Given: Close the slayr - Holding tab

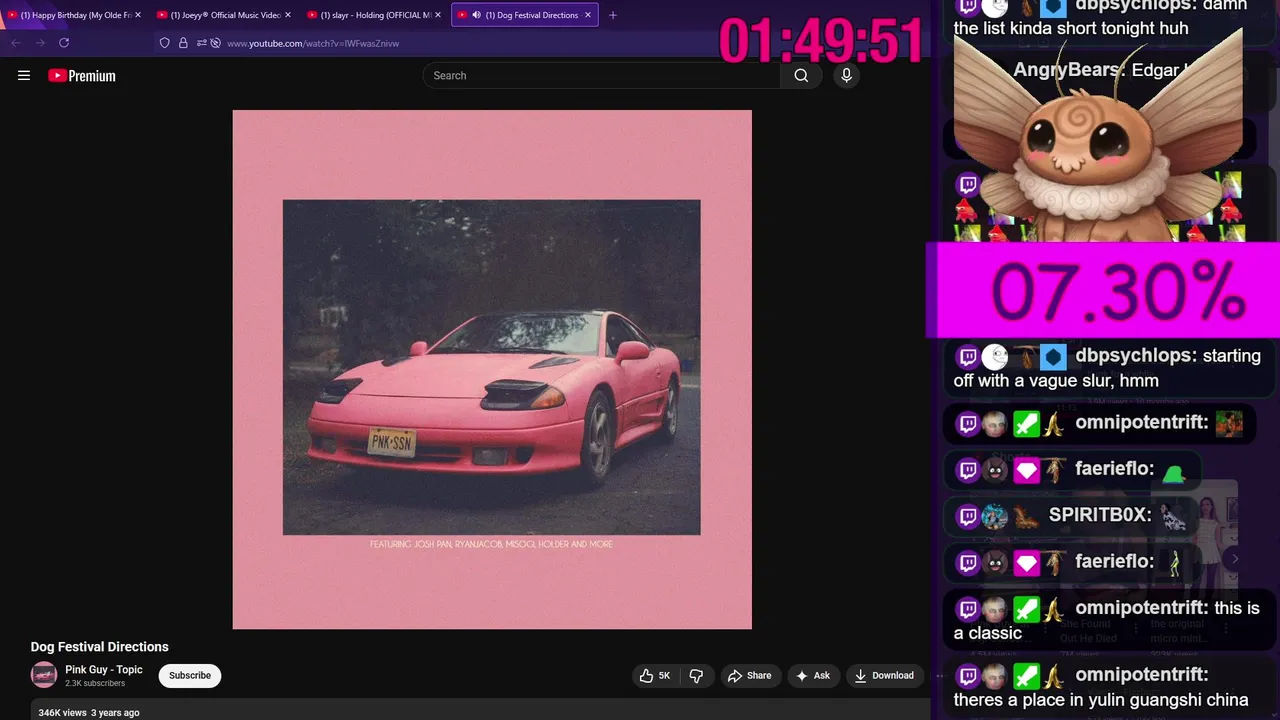Looking at the screenshot, I should pyautogui.click(x=438, y=15).
